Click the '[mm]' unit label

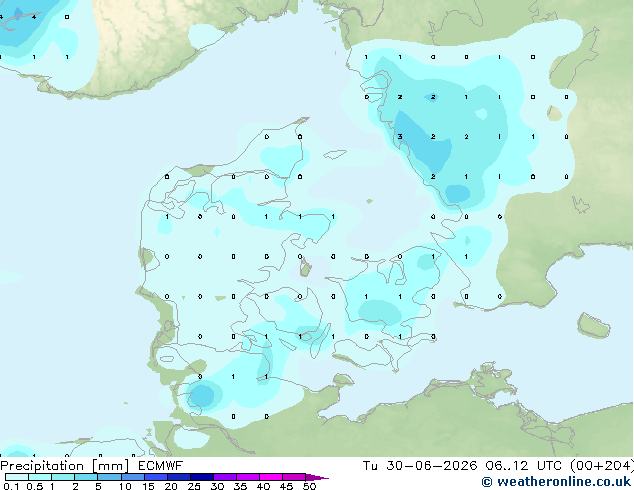[x=110, y=466]
